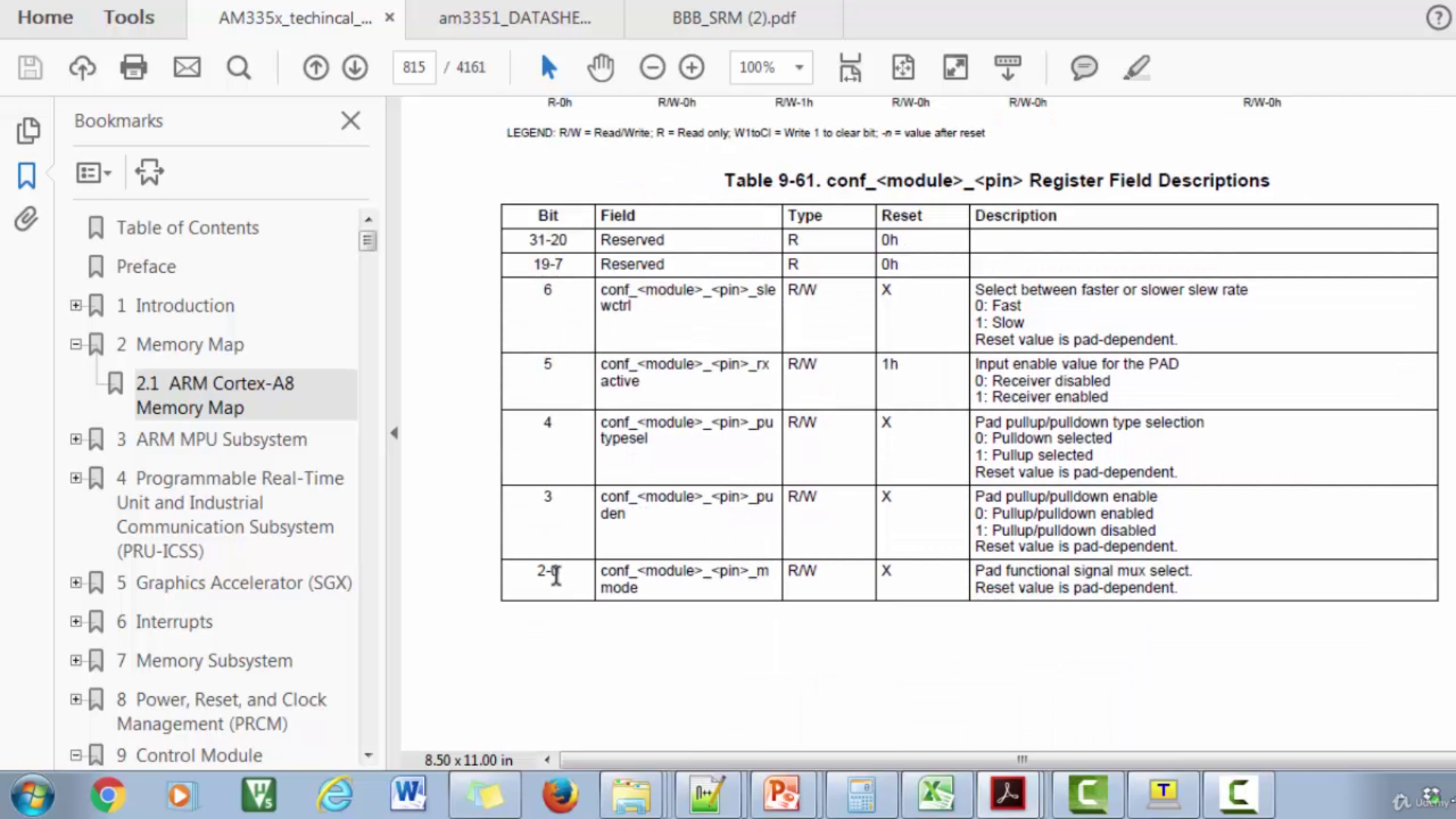The width and height of the screenshot is (1456, 819).
Task: Open the attachments paperclip panel
Action: click(26, 220)
